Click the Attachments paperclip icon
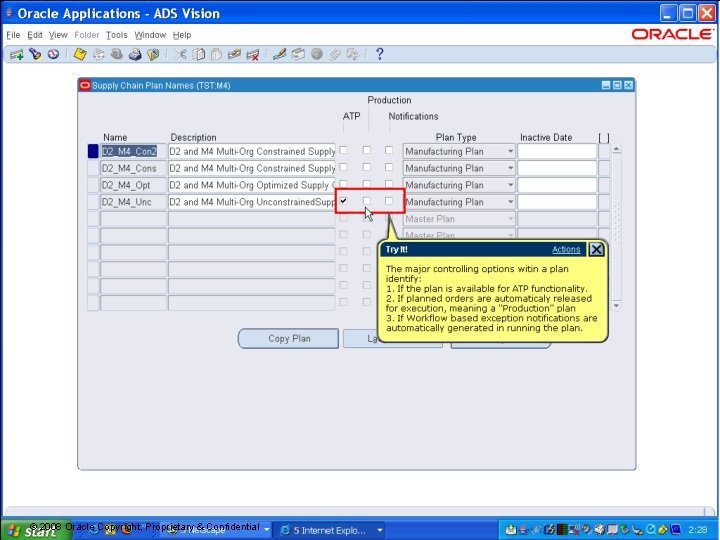720x540 pixels. click(x=334, y=55)
